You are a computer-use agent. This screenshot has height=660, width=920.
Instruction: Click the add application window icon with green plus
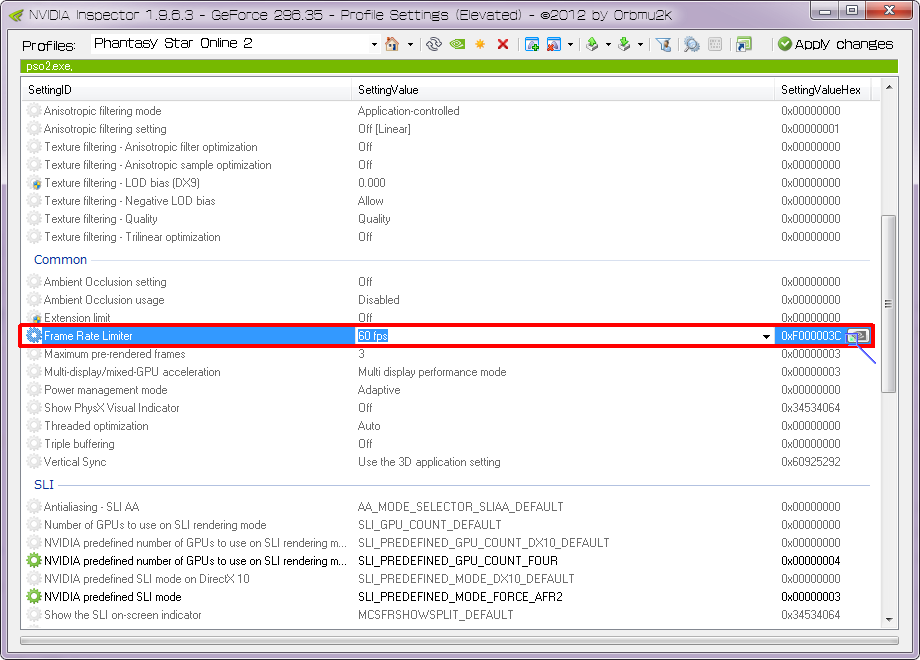click(532, 44)
